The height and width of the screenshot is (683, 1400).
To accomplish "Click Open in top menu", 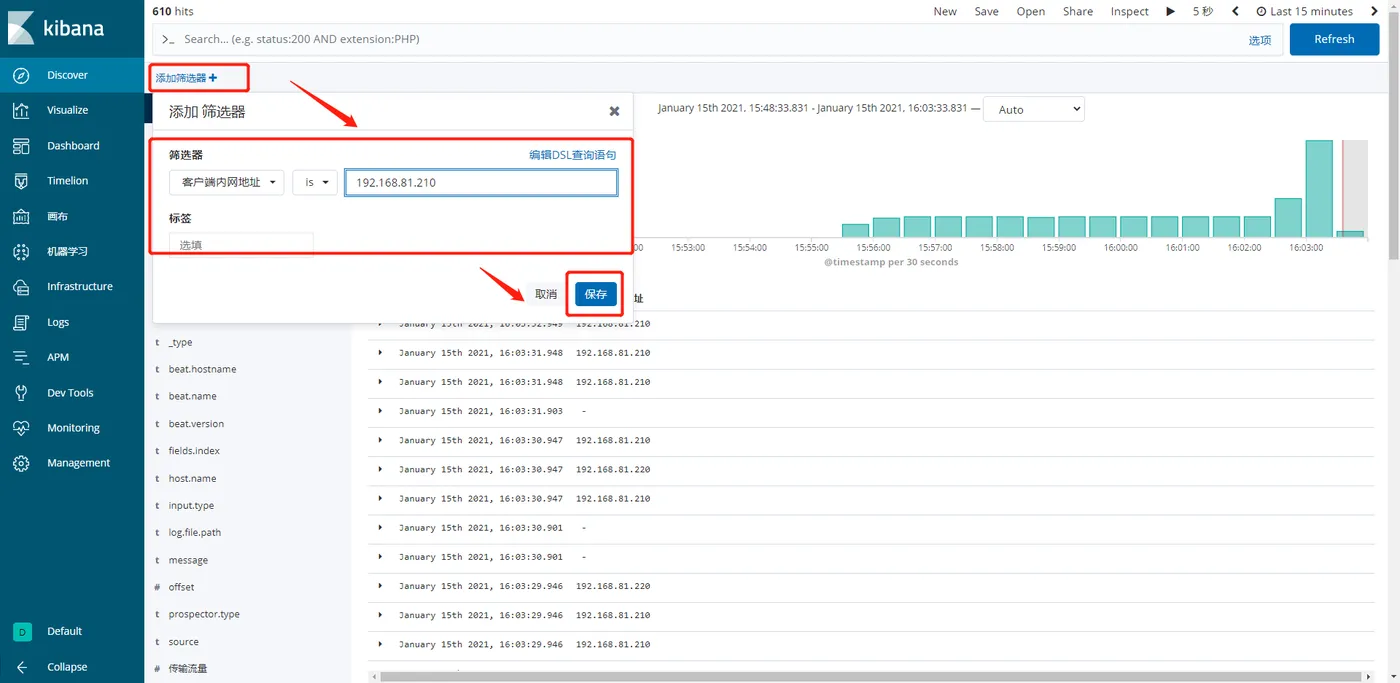I will (x=1031, y=11).
